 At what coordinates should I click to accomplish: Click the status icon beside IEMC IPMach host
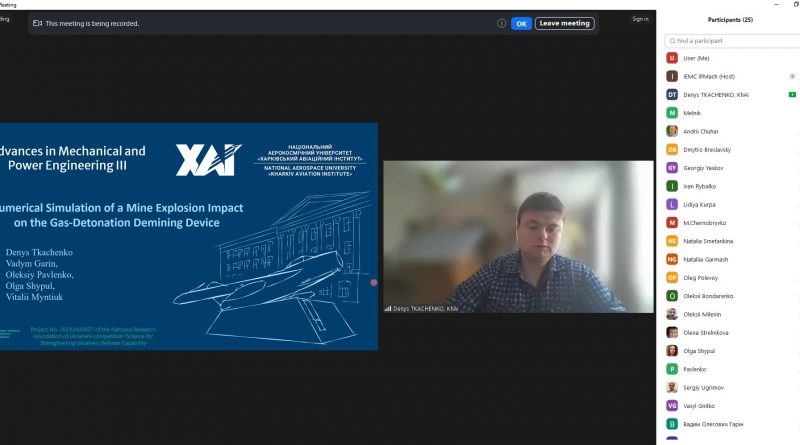pos(791,76)
